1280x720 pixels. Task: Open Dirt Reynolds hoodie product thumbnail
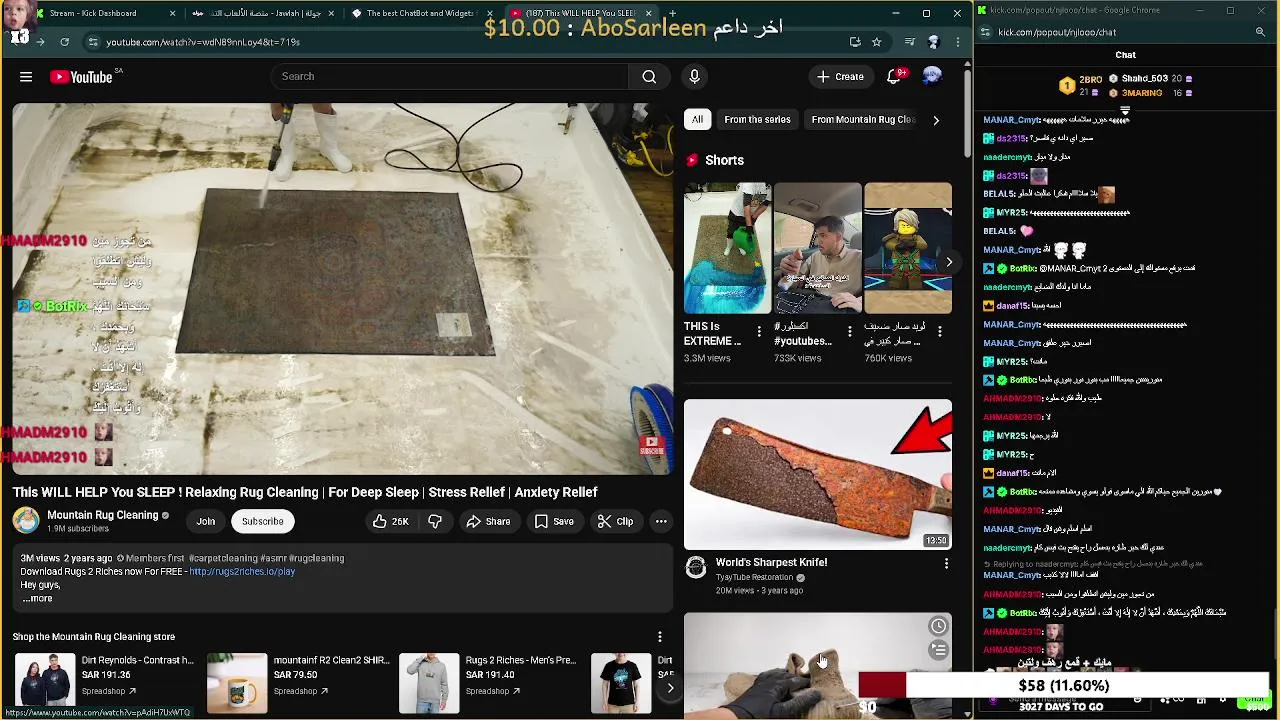pyautogui.click(x=45, y=683)
